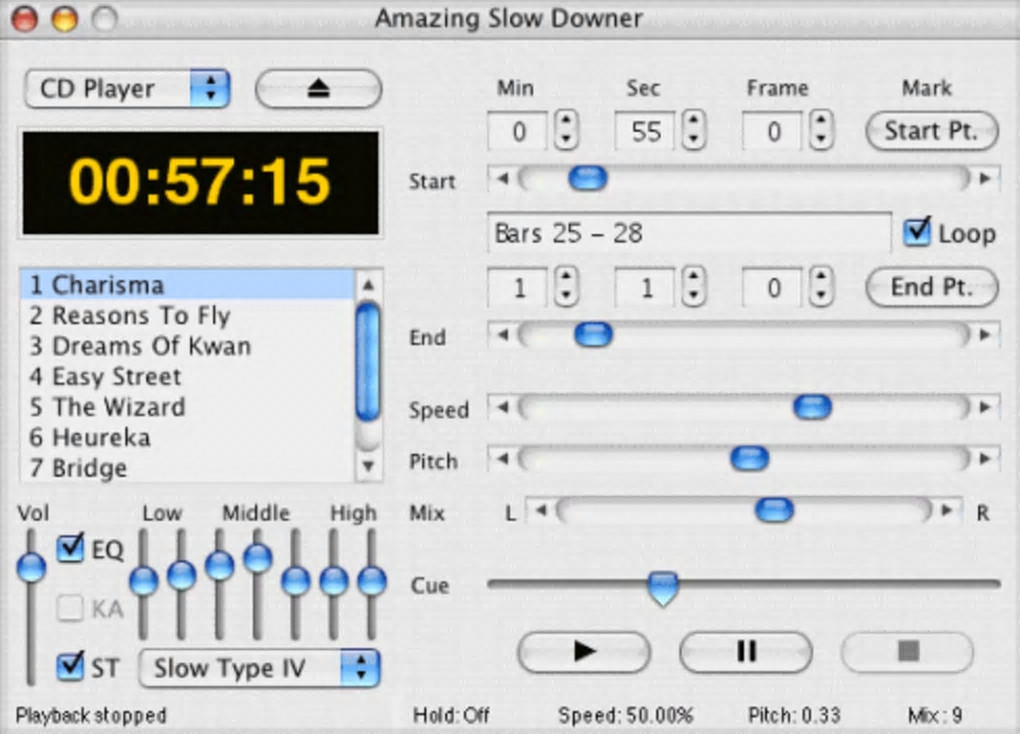This screenshot has width=1020, height=734.
Task: Click the Cue slider handle
Action: pos(662,587)
